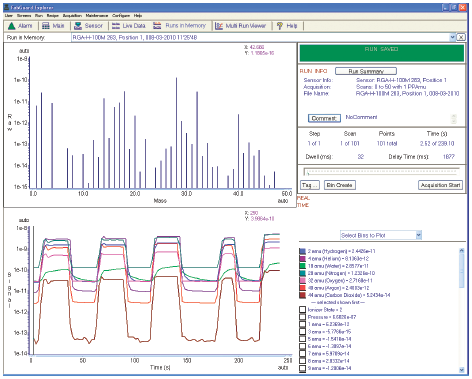Click the Comment button
472x379 pixels.
[x=324, y=118]
